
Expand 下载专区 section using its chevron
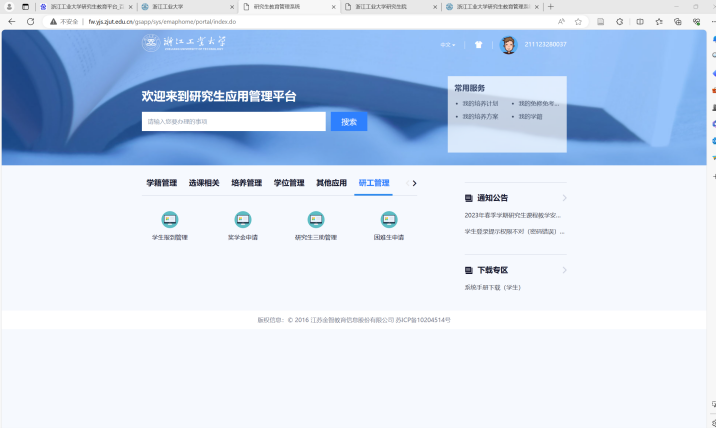[x=564, y=270]
